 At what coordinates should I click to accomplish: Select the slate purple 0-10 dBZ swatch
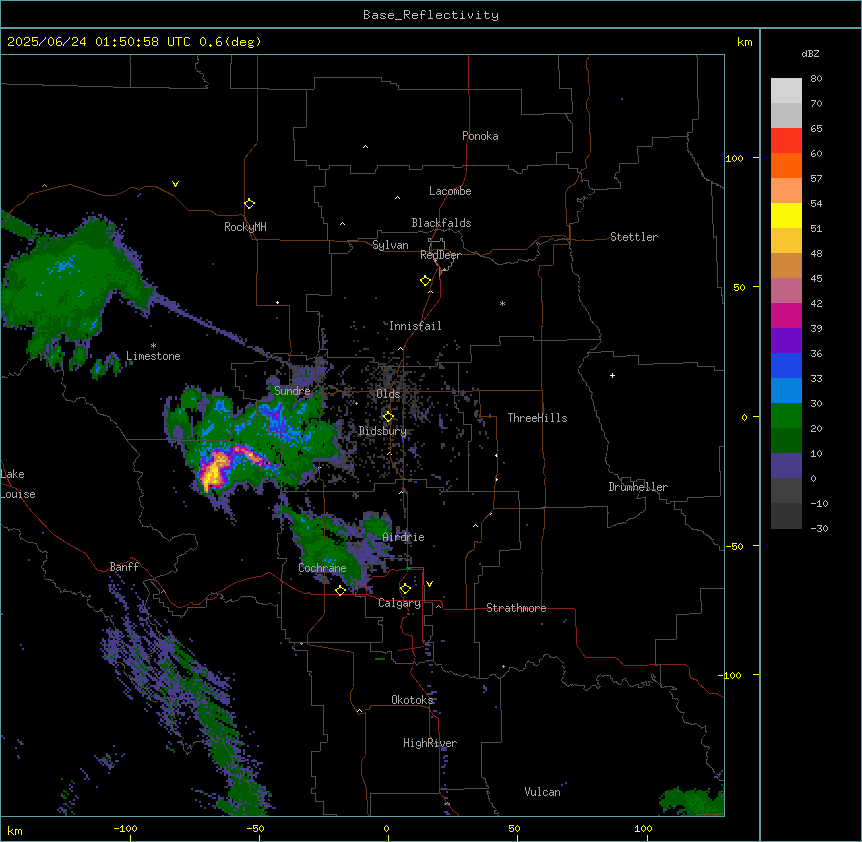[x=786, y=466]
